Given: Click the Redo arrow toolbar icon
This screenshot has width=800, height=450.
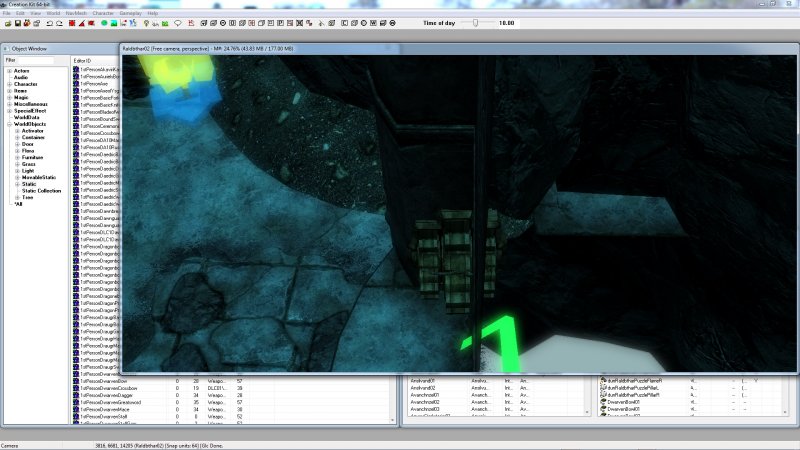Looking at the screenshot, I should [x=59, y=23].
